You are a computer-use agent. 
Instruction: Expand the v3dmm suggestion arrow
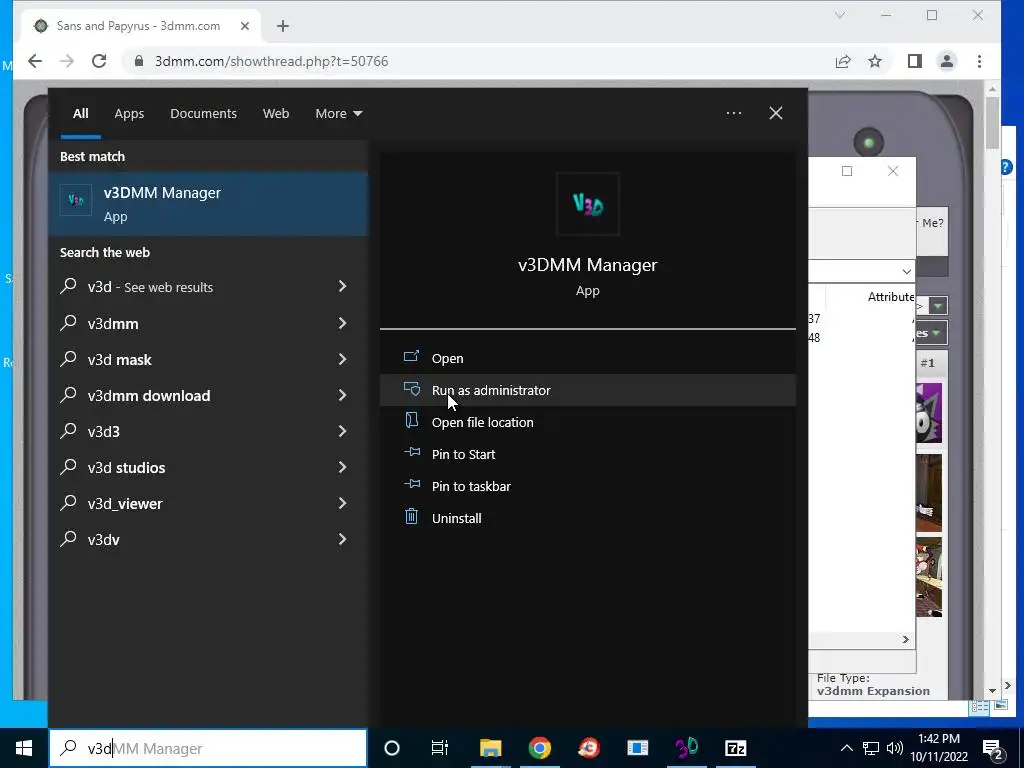[342, 323]
